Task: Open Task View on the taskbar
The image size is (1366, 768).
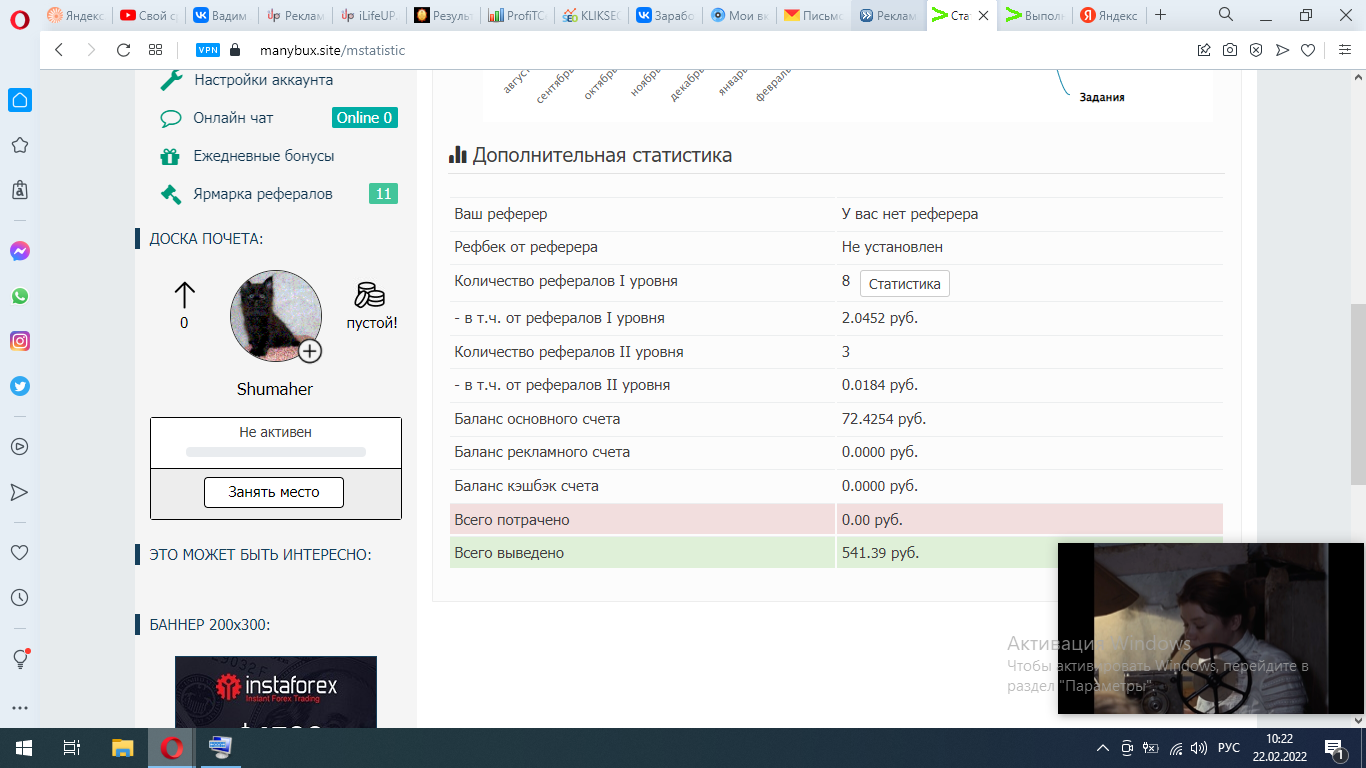Action: [x=71, y=748]
